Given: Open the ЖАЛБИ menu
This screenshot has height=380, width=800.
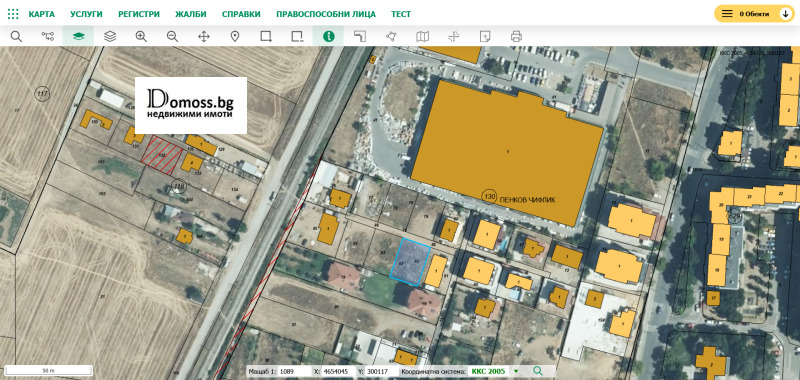Looking at the screenshot, I should click(191, 14).
